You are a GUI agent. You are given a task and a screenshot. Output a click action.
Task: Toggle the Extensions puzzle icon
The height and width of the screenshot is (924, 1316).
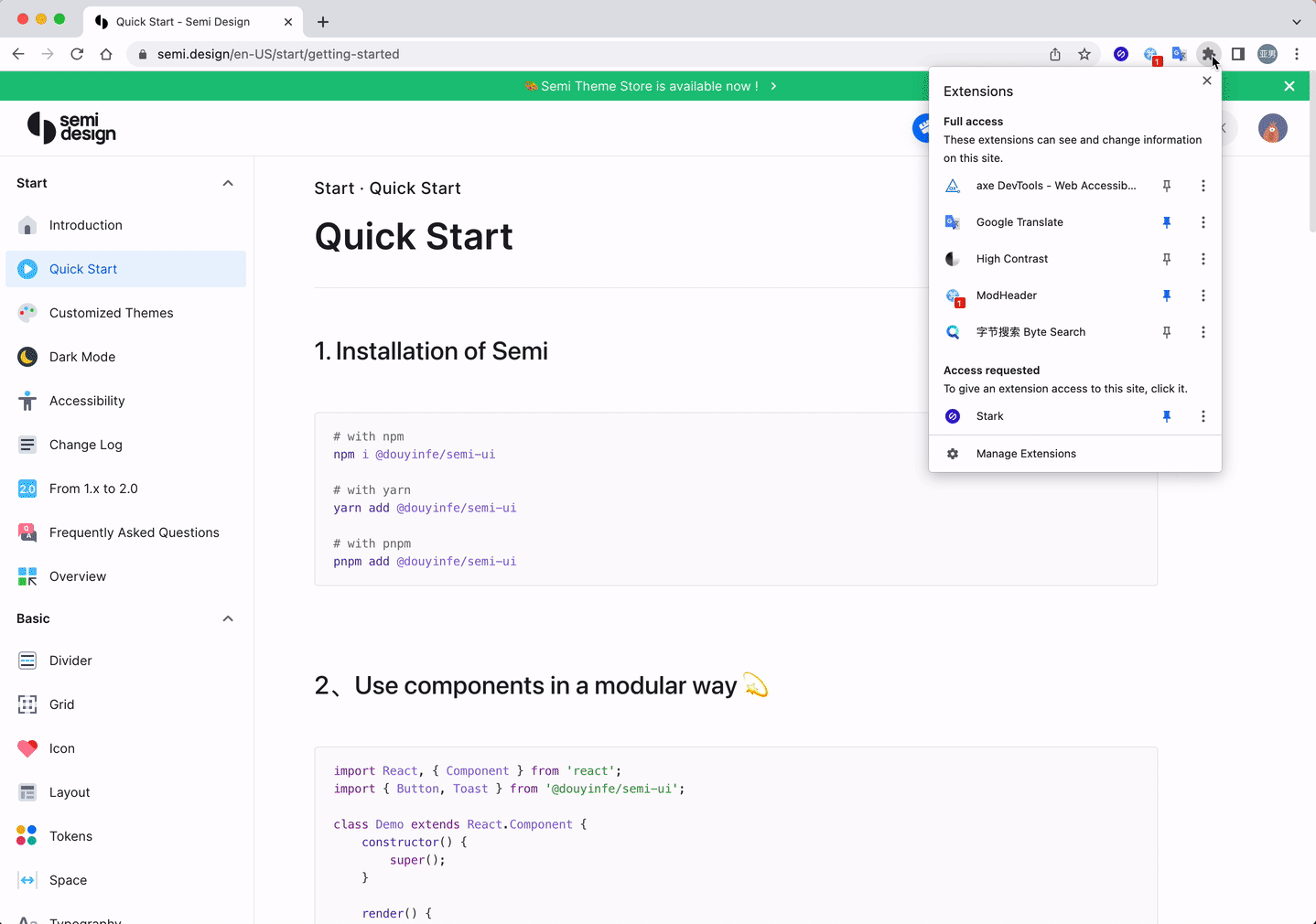(1209, 54)
